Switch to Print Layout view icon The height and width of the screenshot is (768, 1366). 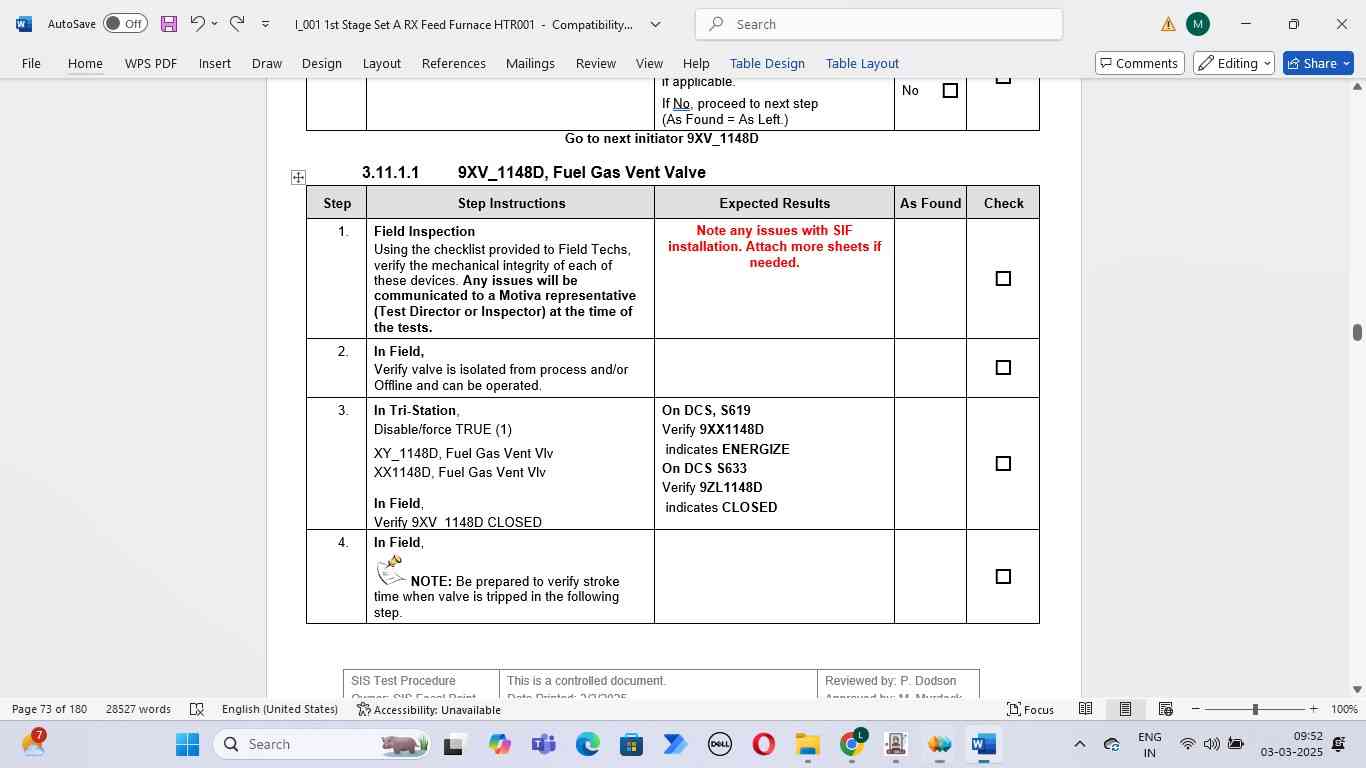coord(1125,709)
